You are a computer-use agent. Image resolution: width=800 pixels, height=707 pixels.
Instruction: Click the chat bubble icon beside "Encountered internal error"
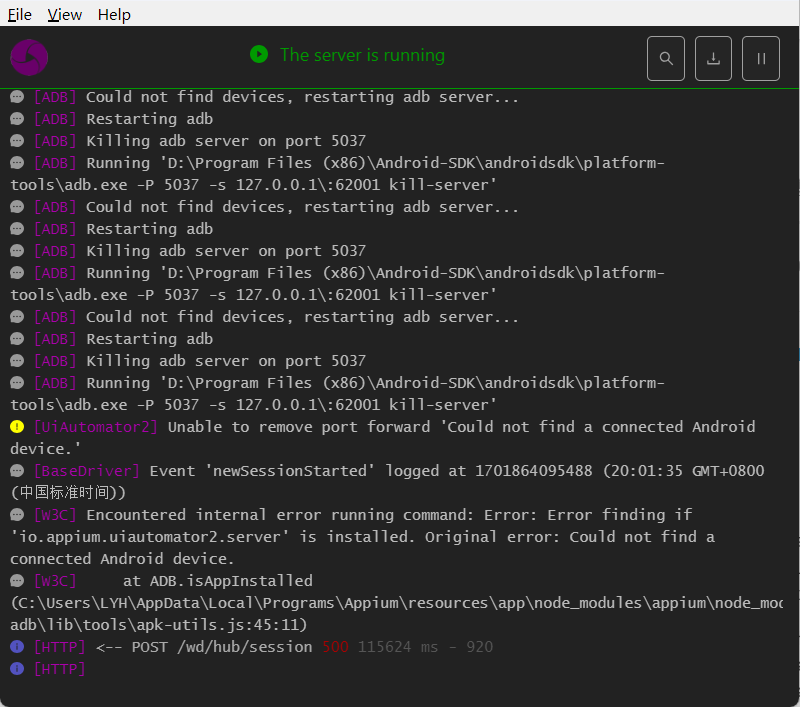pos(17,514)
